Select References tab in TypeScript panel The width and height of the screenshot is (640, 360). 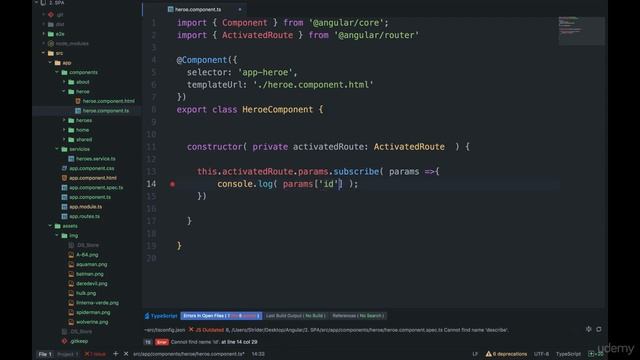point(358,316)
